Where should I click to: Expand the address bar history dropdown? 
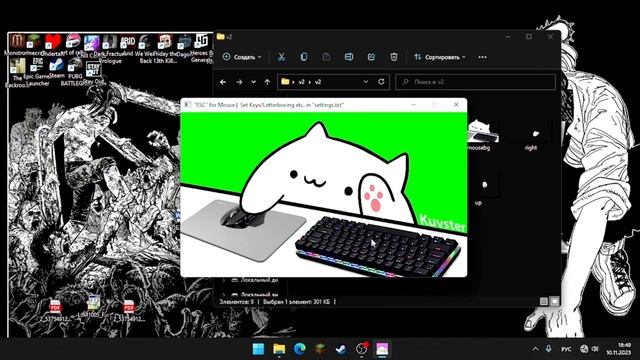pyautogui.click(x=366, y=82)
